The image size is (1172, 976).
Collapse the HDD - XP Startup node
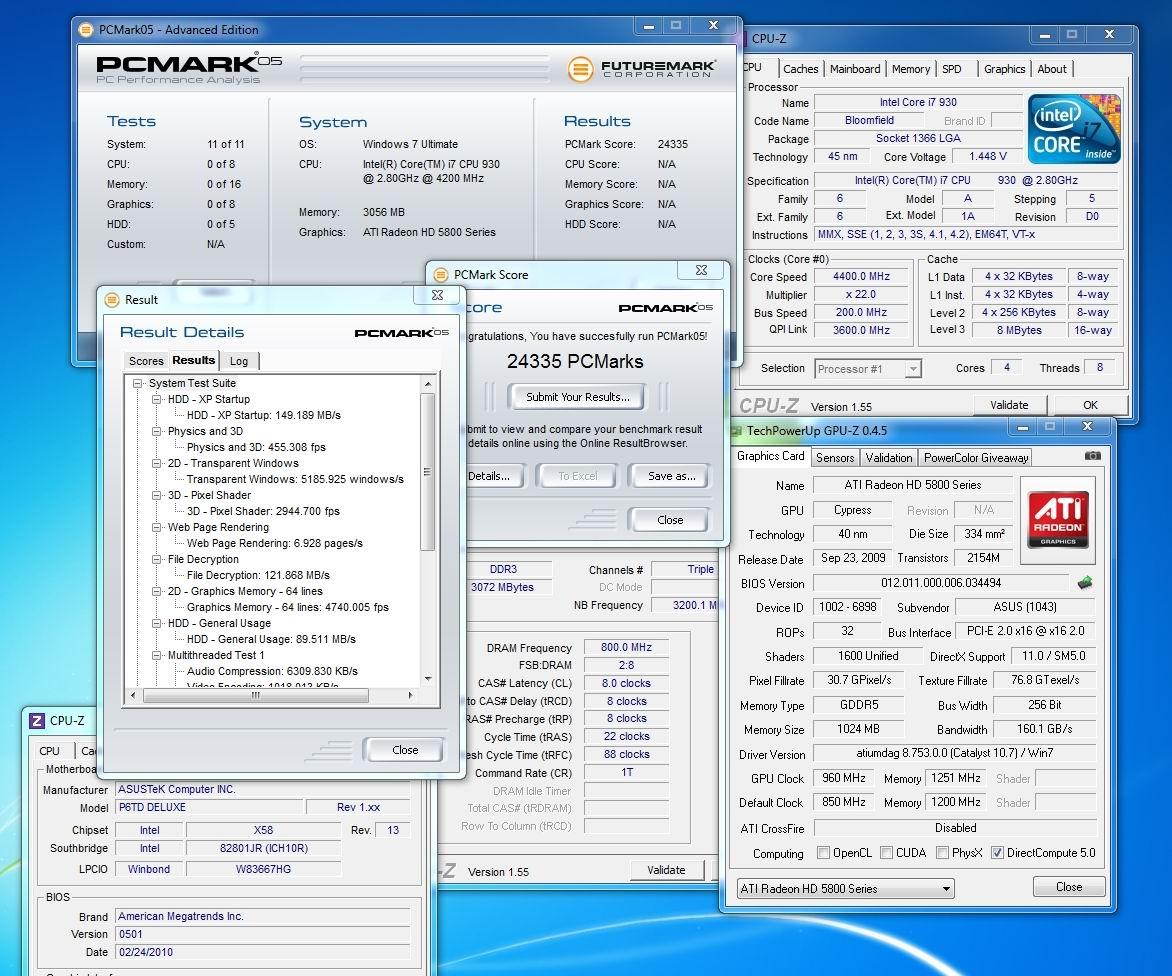pos(156,399)
